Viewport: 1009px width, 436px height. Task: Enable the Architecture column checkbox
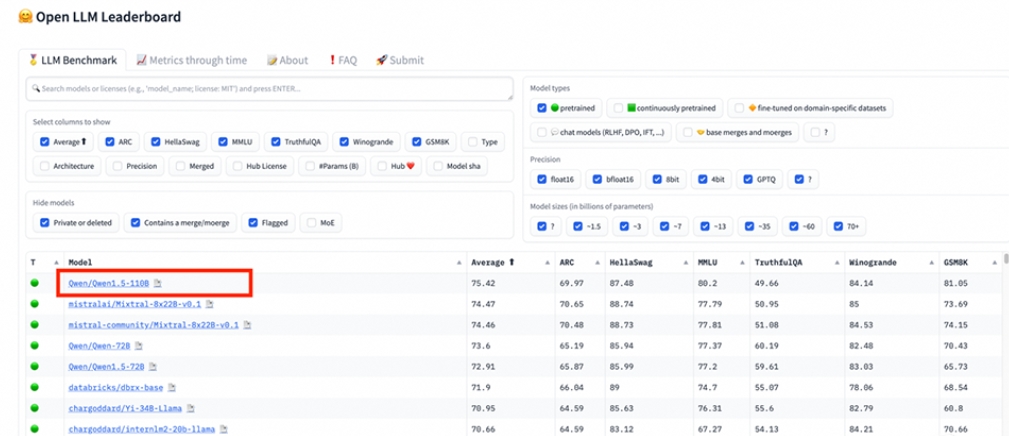[44, 166]
